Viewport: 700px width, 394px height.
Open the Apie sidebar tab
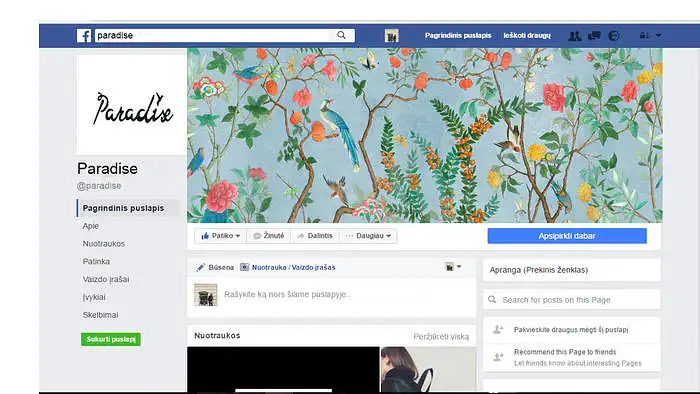click(x=91, y=226)
